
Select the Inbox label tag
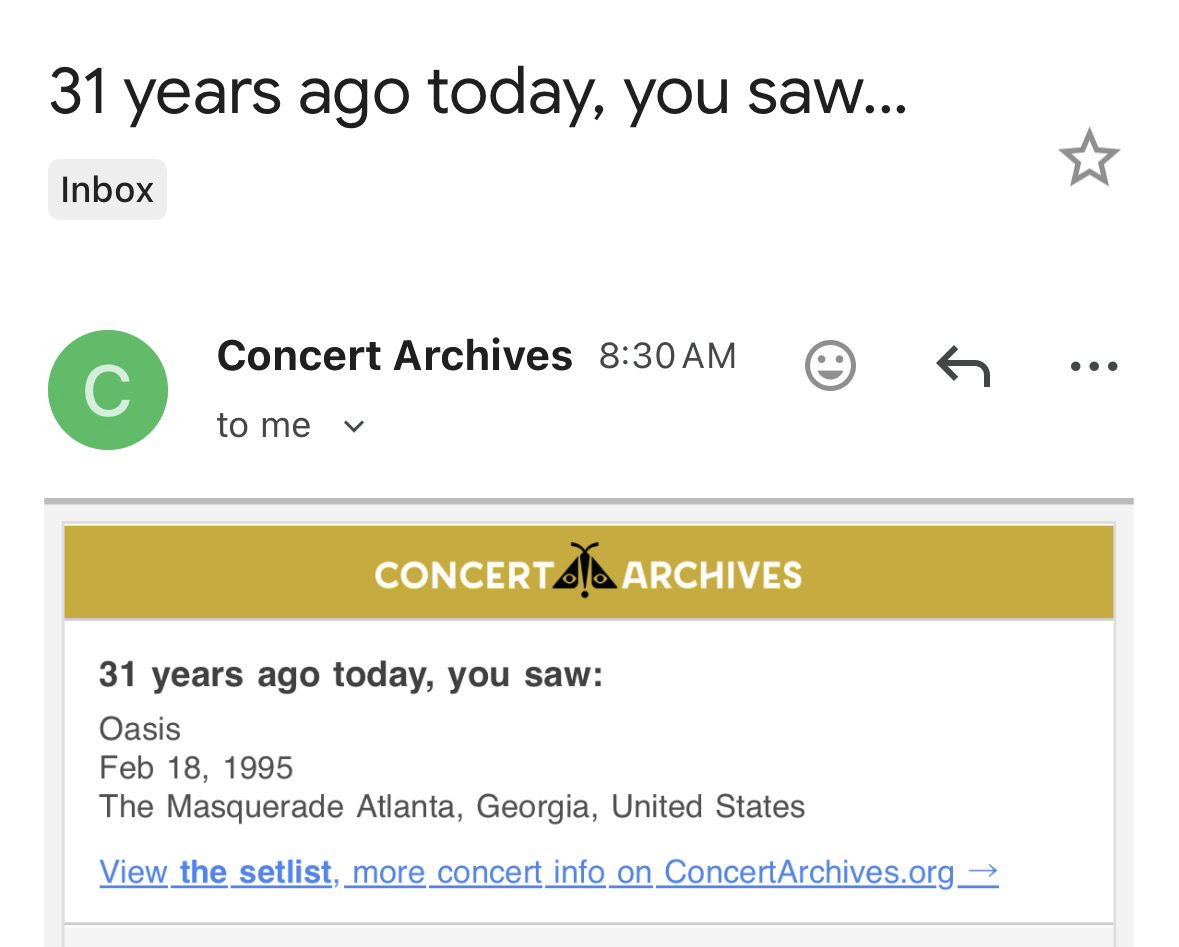click(107, 189)
